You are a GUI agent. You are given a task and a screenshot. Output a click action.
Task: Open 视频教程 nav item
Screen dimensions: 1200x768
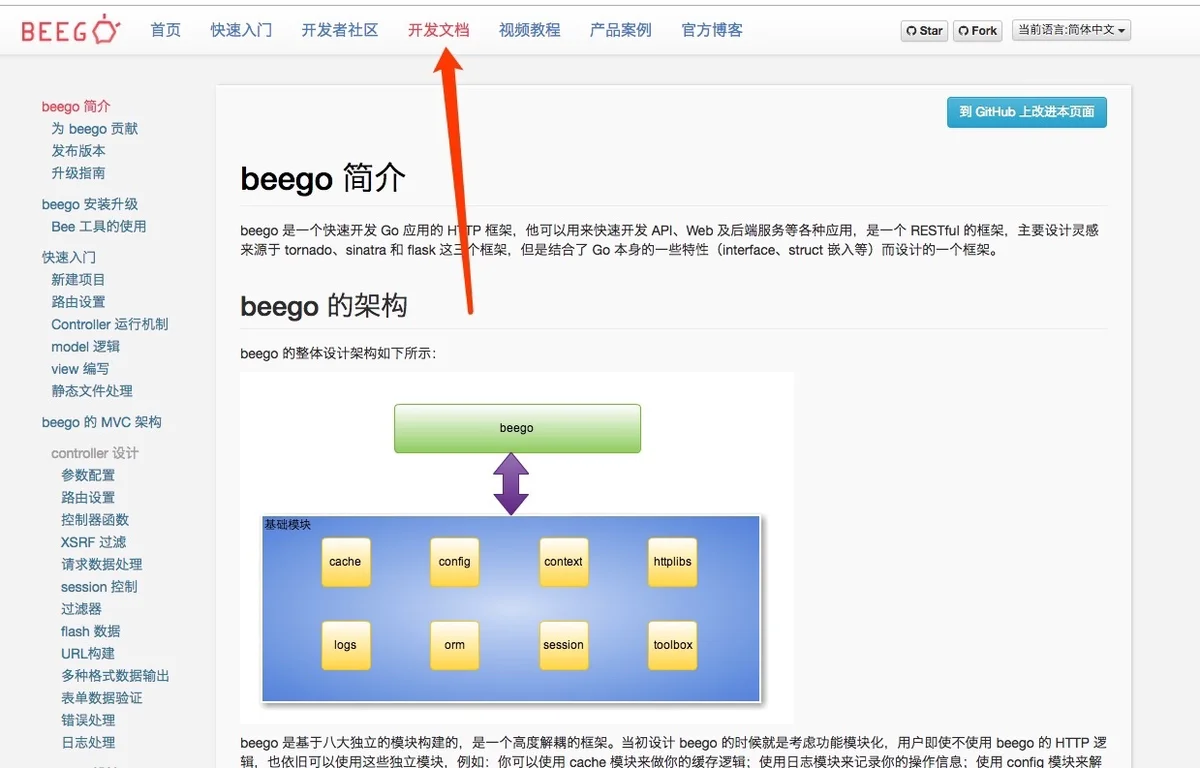[x=530, y=30]
